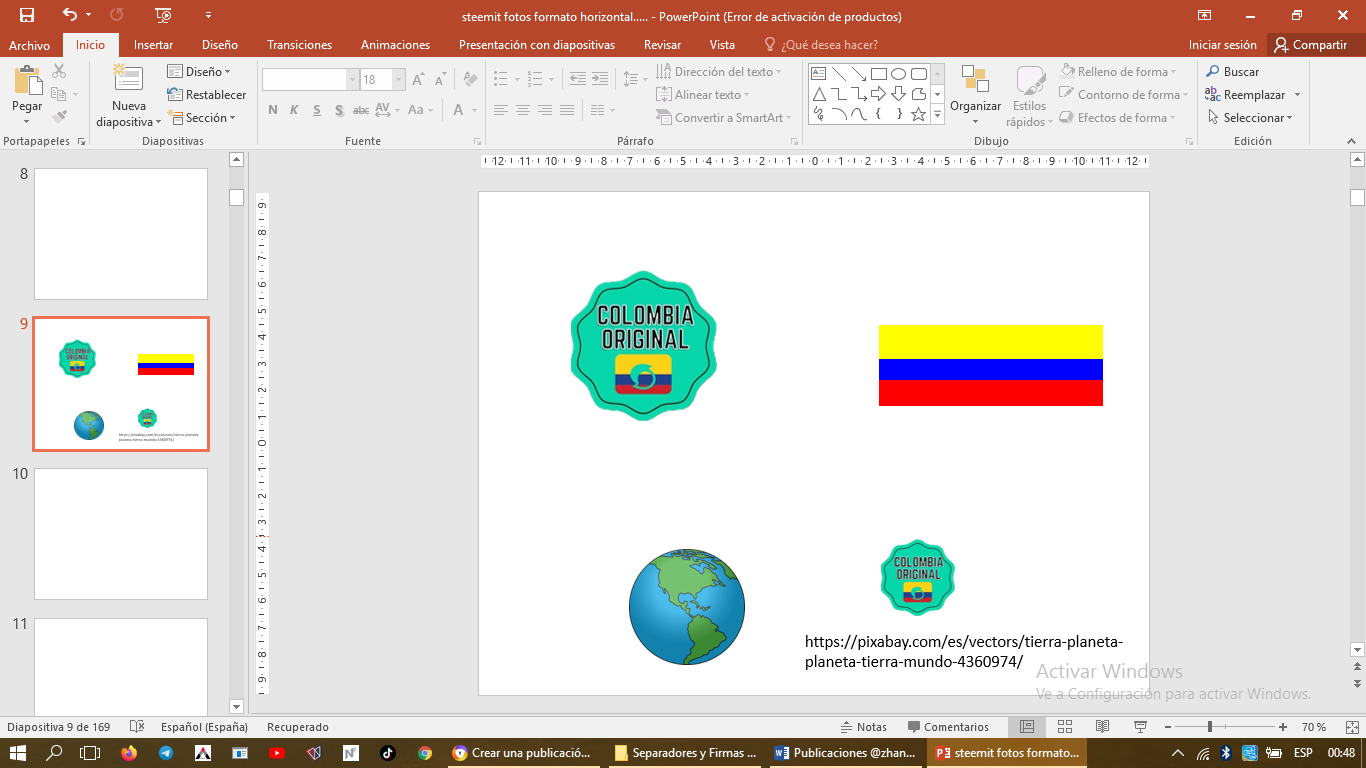Click the Compartir button
The height and width of the screenshot is (768, 1366).
tap(1310, 45)
